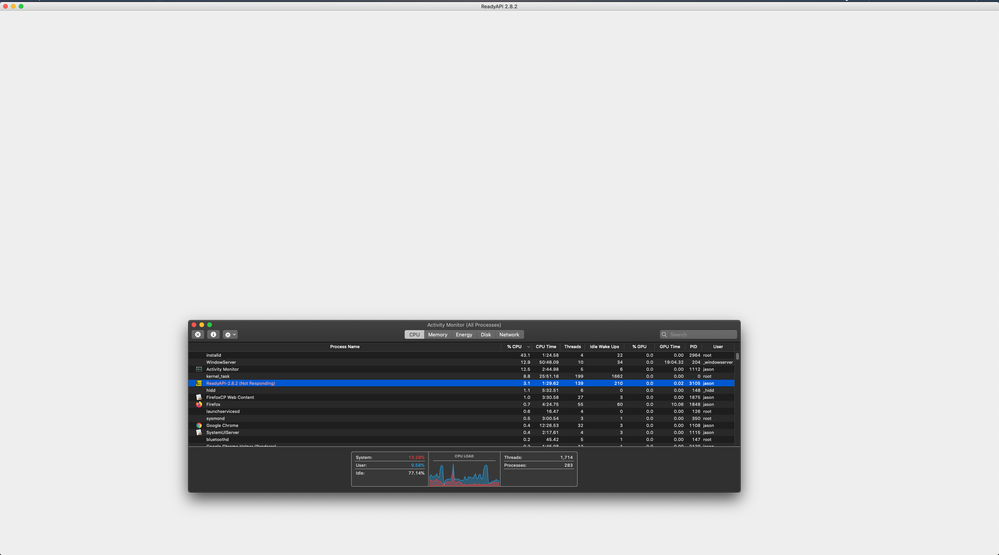The image size is (999, 555).
Task: Click the FirefoxCP Web Content process icon
Action: [x=199, y=398]
